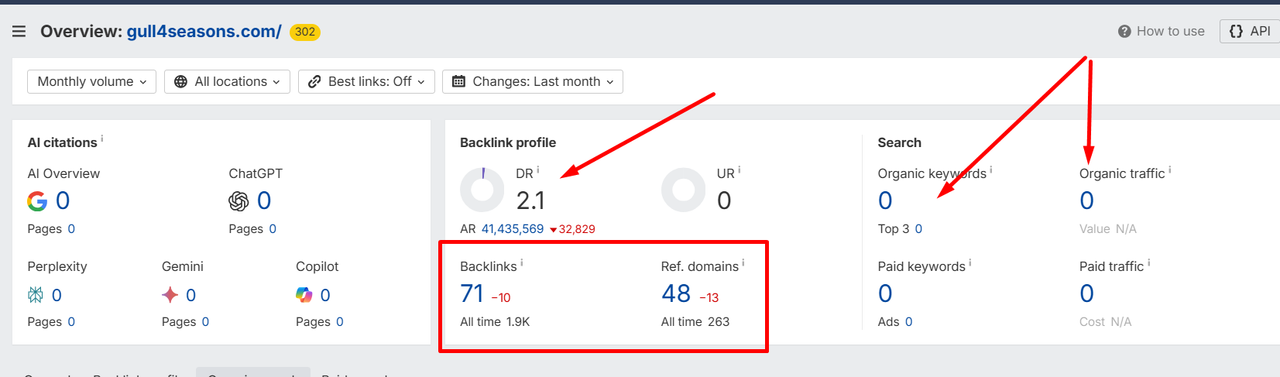This screenshot has width=1280, height=377.
Task: Click the How to use link text
Action: [x=1171, y=31]
